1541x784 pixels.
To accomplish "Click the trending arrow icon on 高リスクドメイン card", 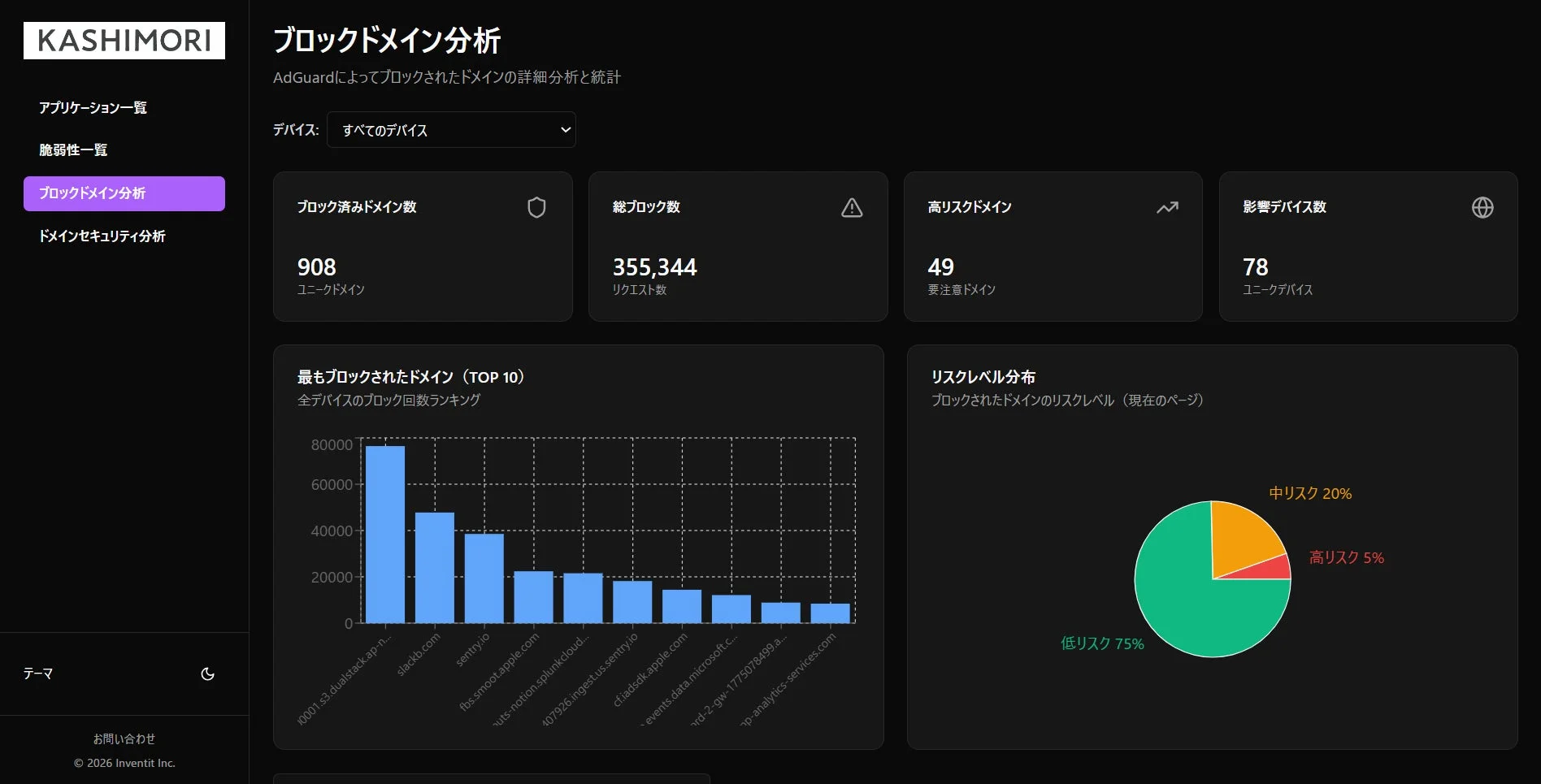I will 1166,207.
